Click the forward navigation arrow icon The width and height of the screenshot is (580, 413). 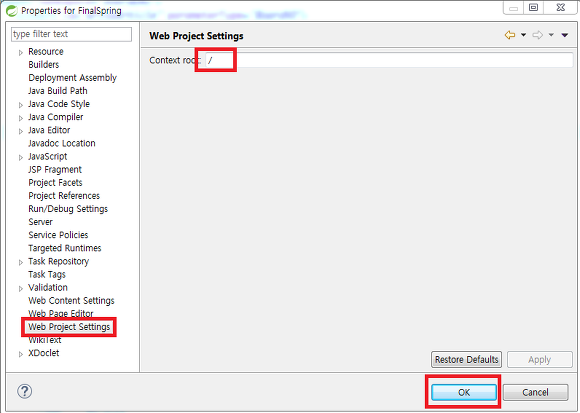coord(537,35)
